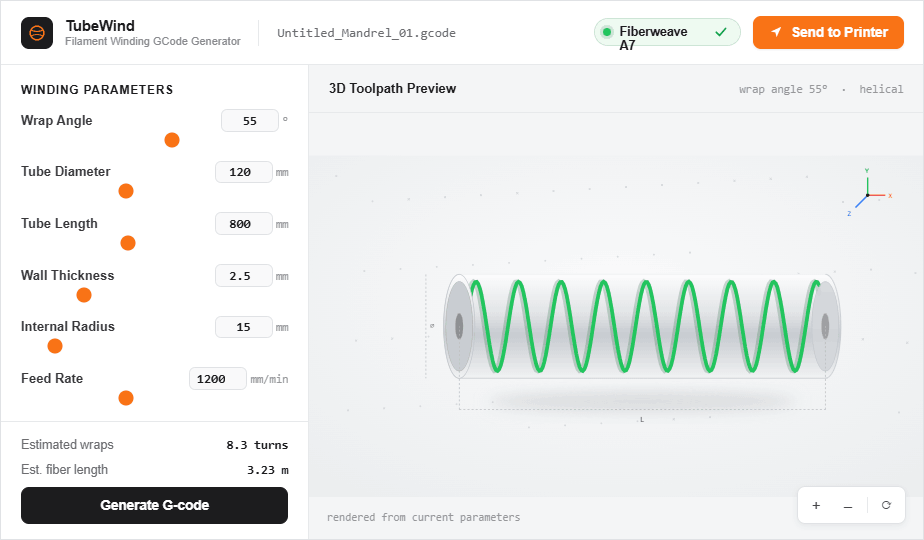Click the Wrap Angle slider handle

pos(172,140)
